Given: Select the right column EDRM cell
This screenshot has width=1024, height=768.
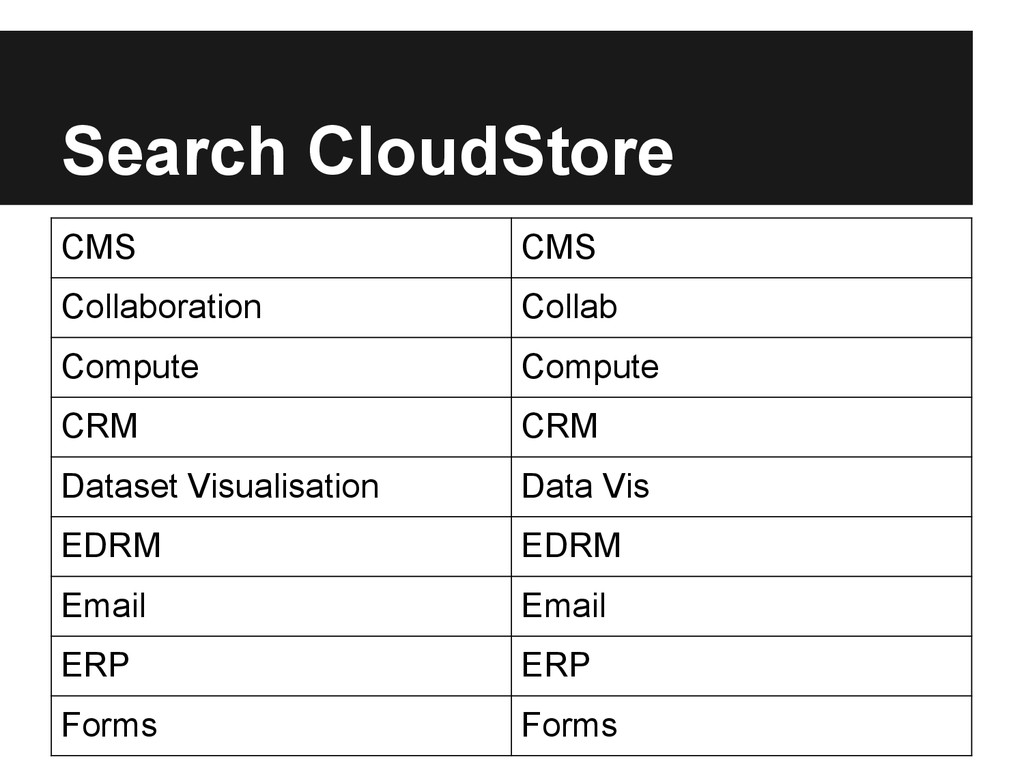Looking at the screenshot, I should pyautogui.click(x=741, y=547).
